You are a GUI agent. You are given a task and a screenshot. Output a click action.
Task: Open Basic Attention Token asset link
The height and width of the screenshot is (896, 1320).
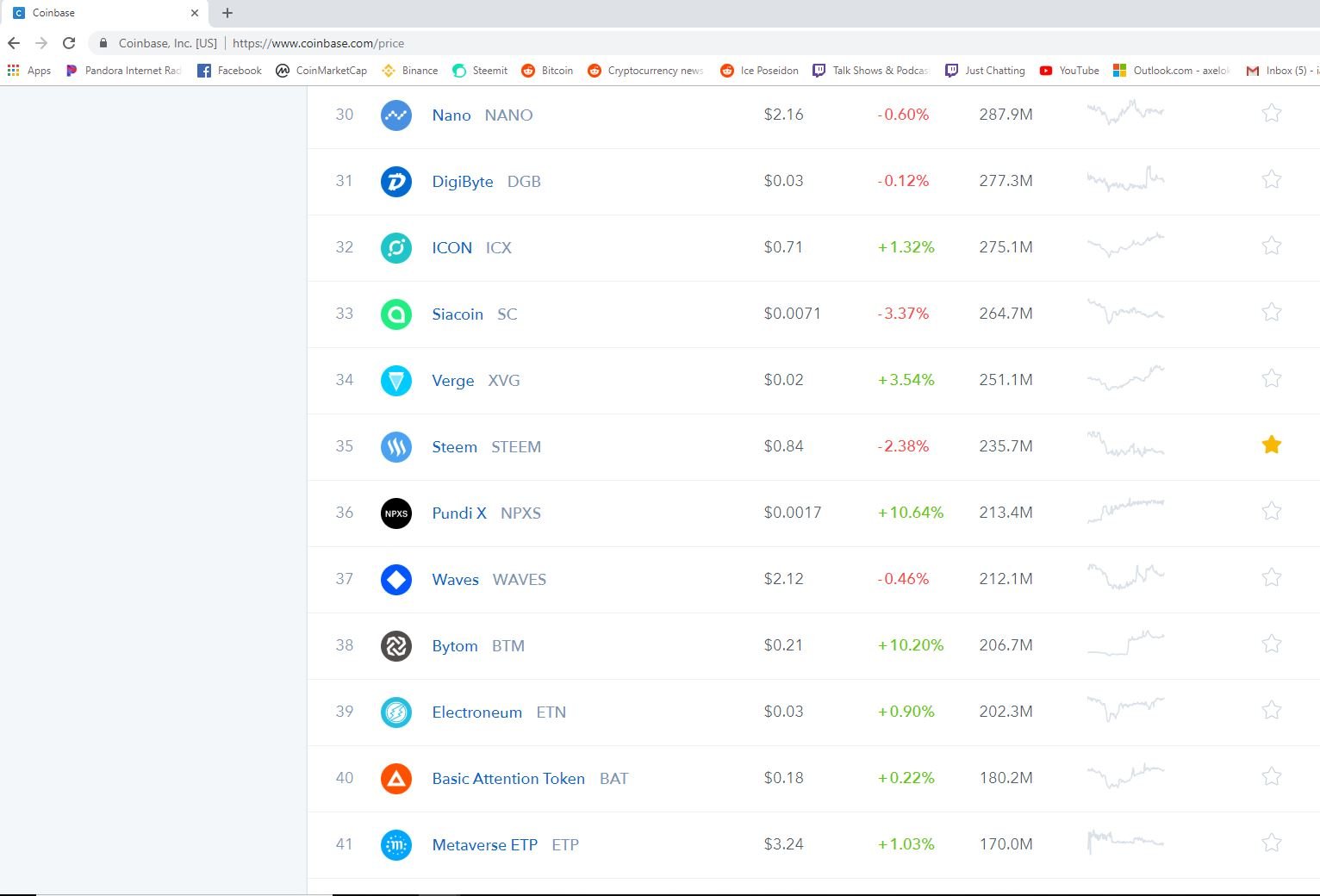508,779
